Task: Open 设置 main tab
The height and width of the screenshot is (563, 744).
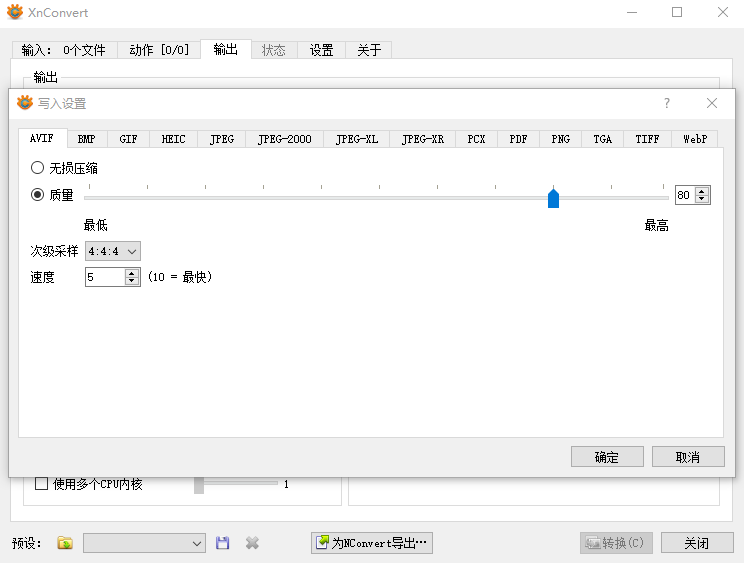Action: coord(321,50)
